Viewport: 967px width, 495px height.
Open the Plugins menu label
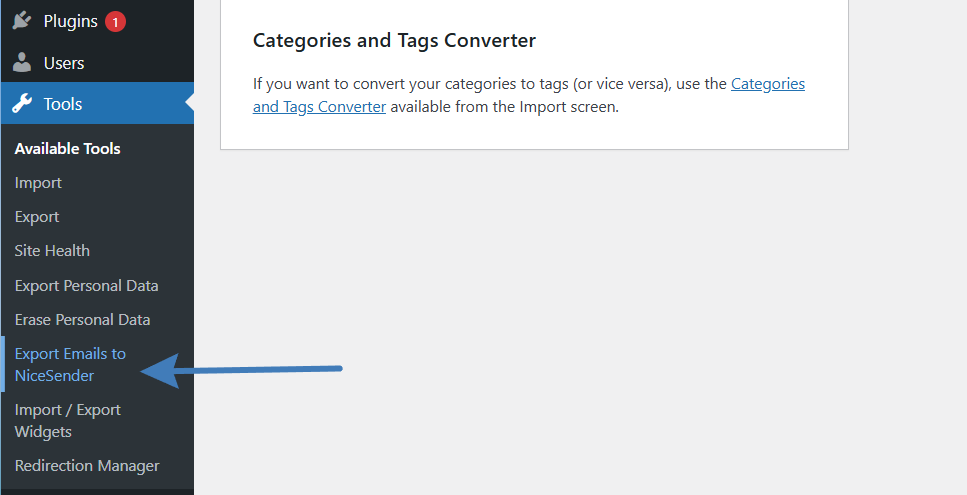pyautogui.click(x=70, y=21)
